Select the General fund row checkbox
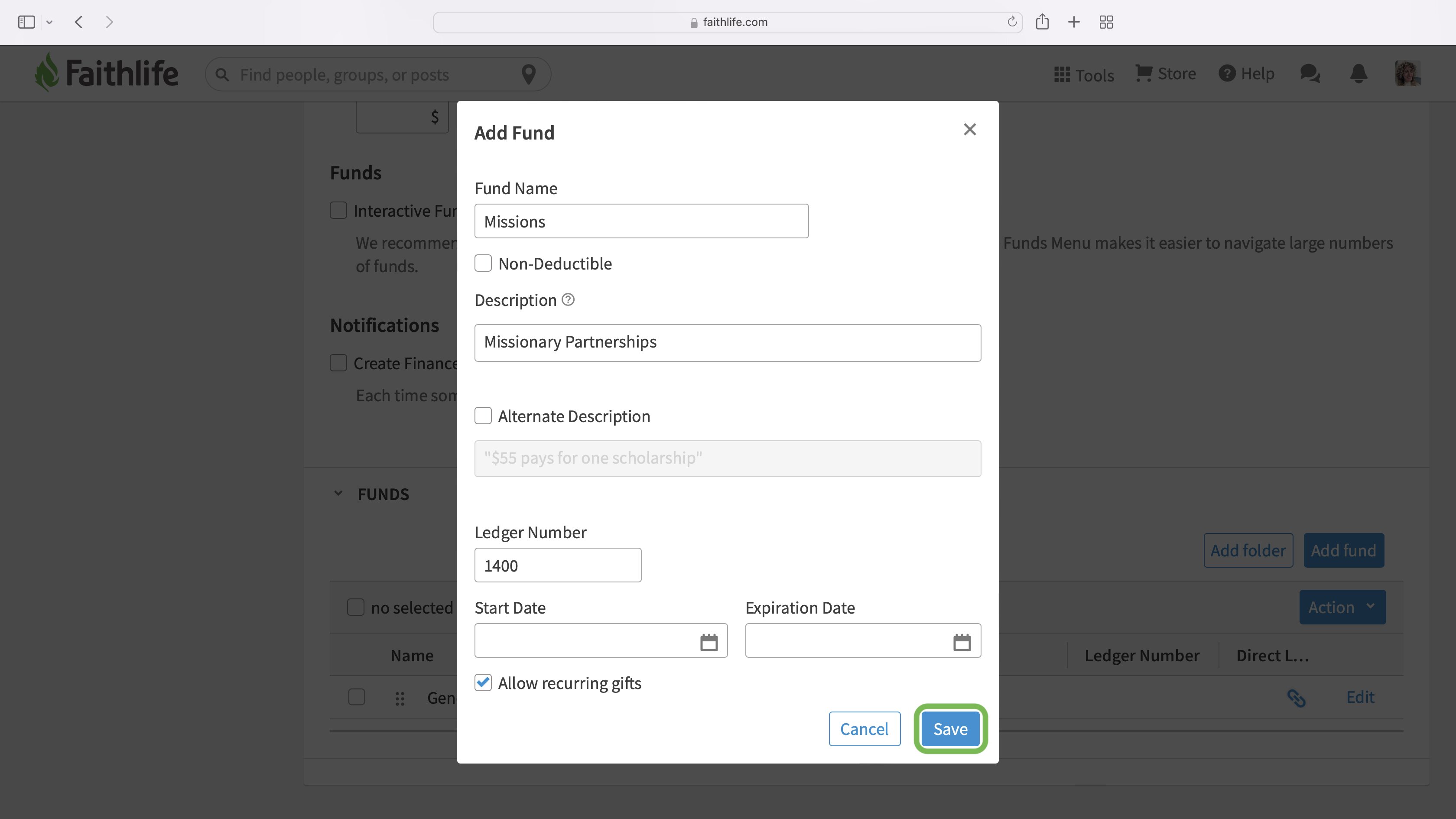The width and height of the screenshot is (1456, 819). 357,697
